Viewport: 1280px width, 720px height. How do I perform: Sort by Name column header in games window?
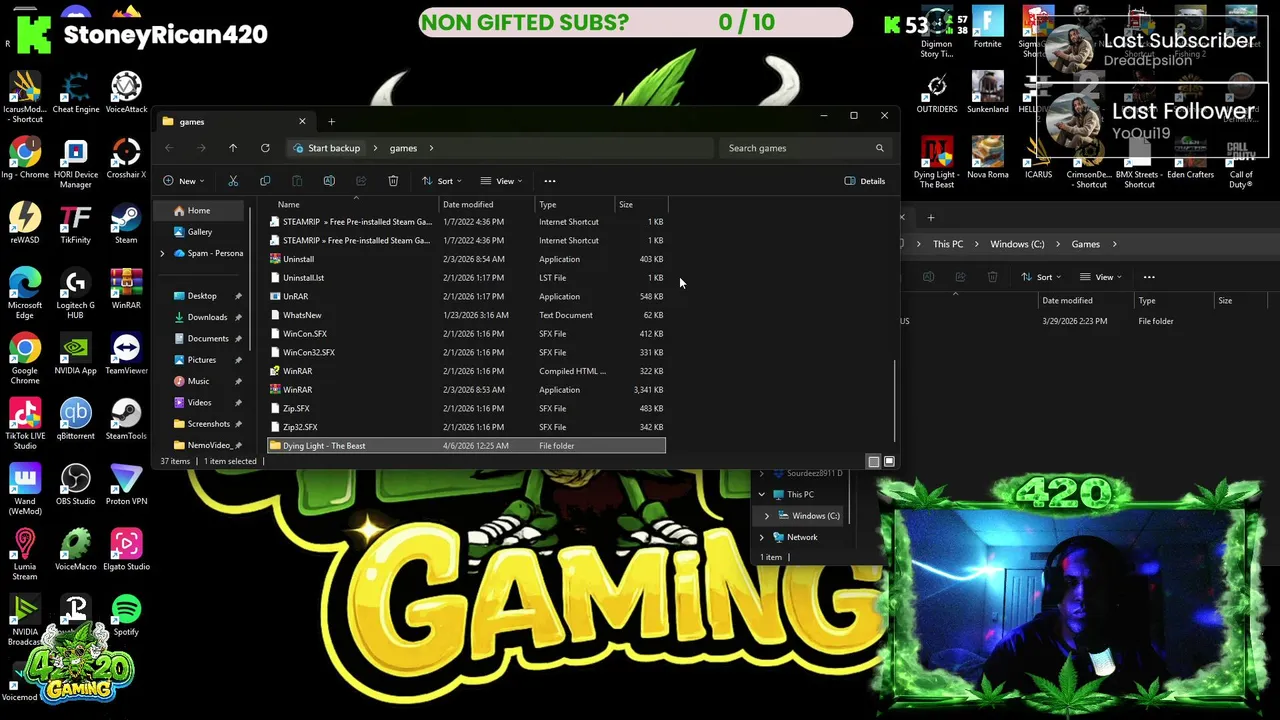coord(355,204)
